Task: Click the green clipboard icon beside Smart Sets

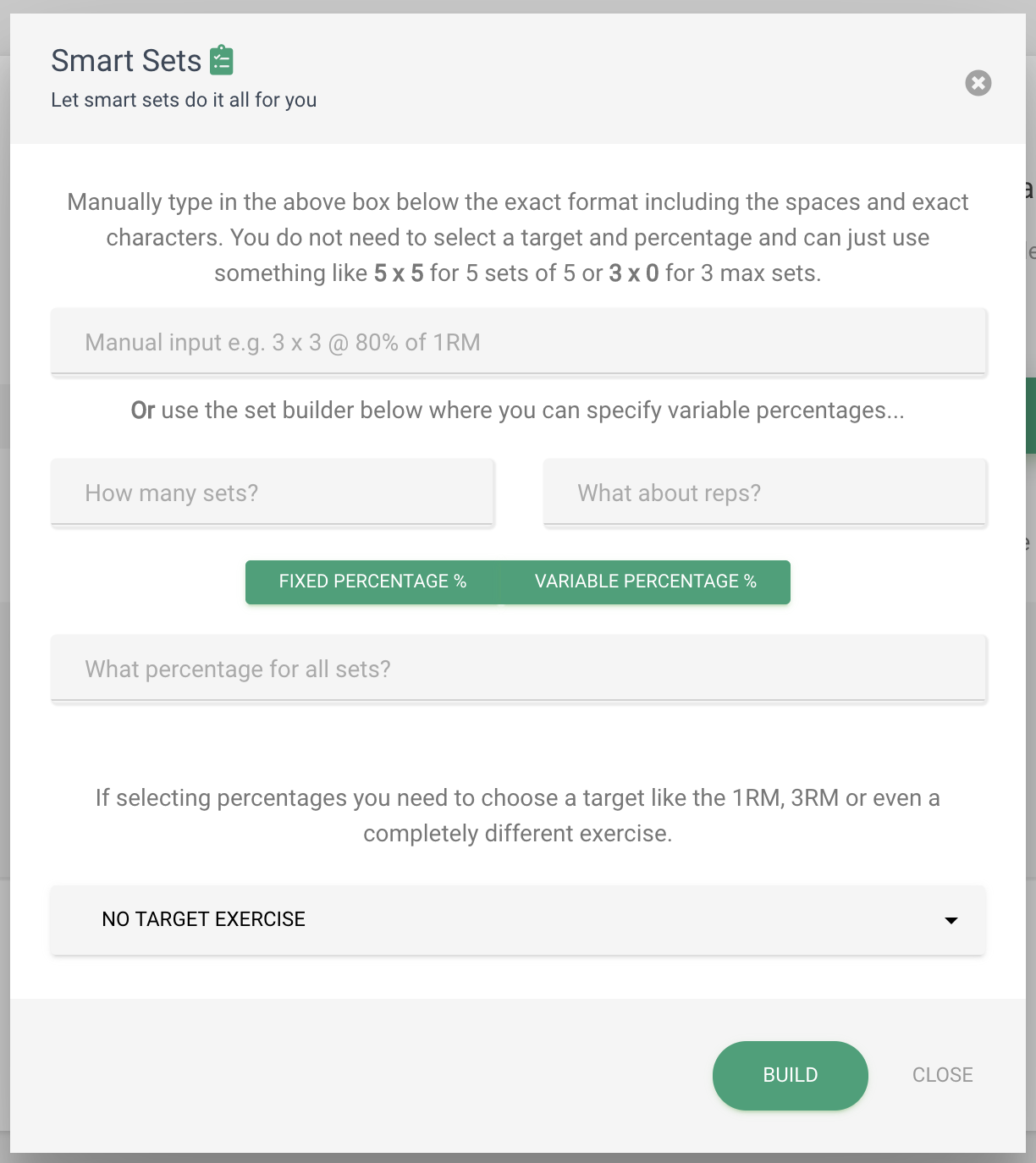Action: pos(222,59)
